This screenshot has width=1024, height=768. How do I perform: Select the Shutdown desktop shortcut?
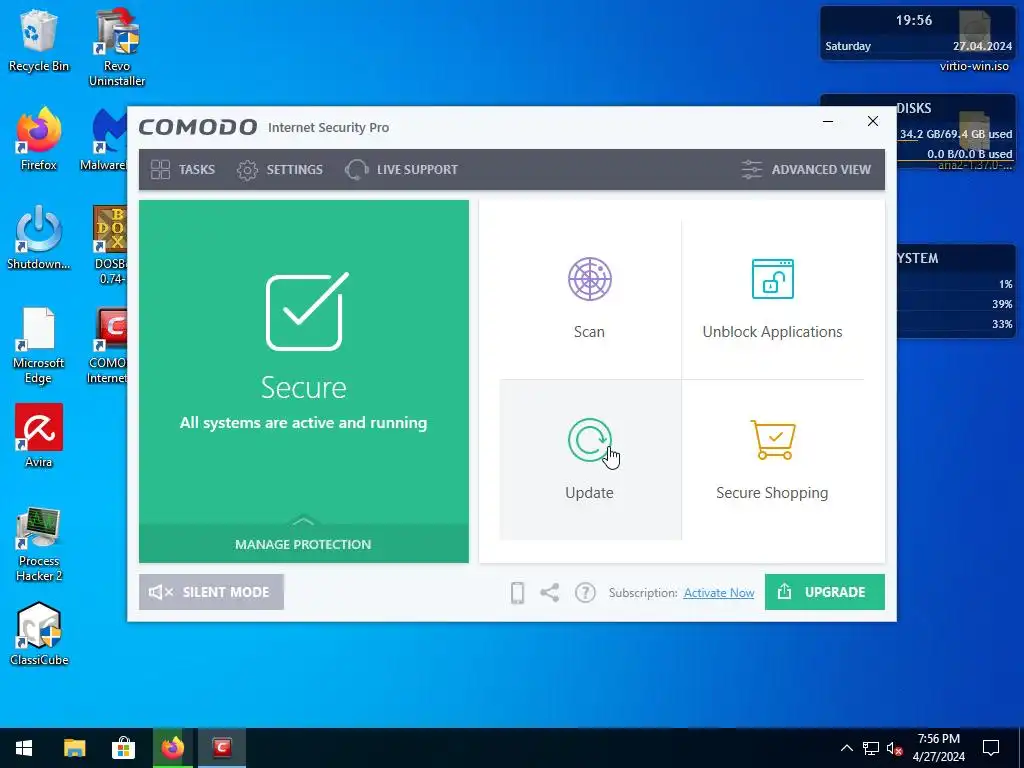point(39,238)
